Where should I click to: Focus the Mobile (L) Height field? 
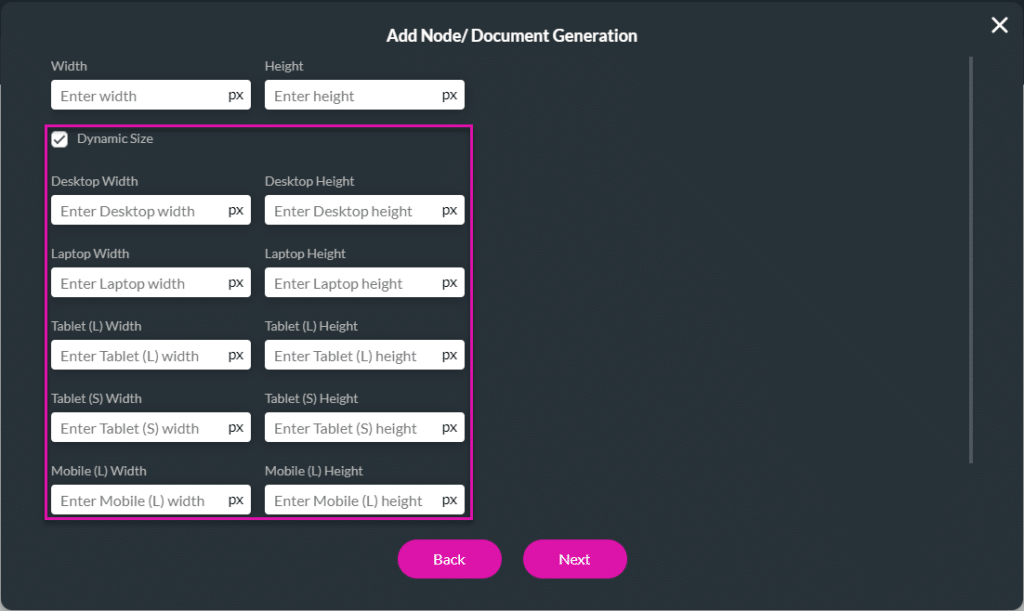(352, 500)
